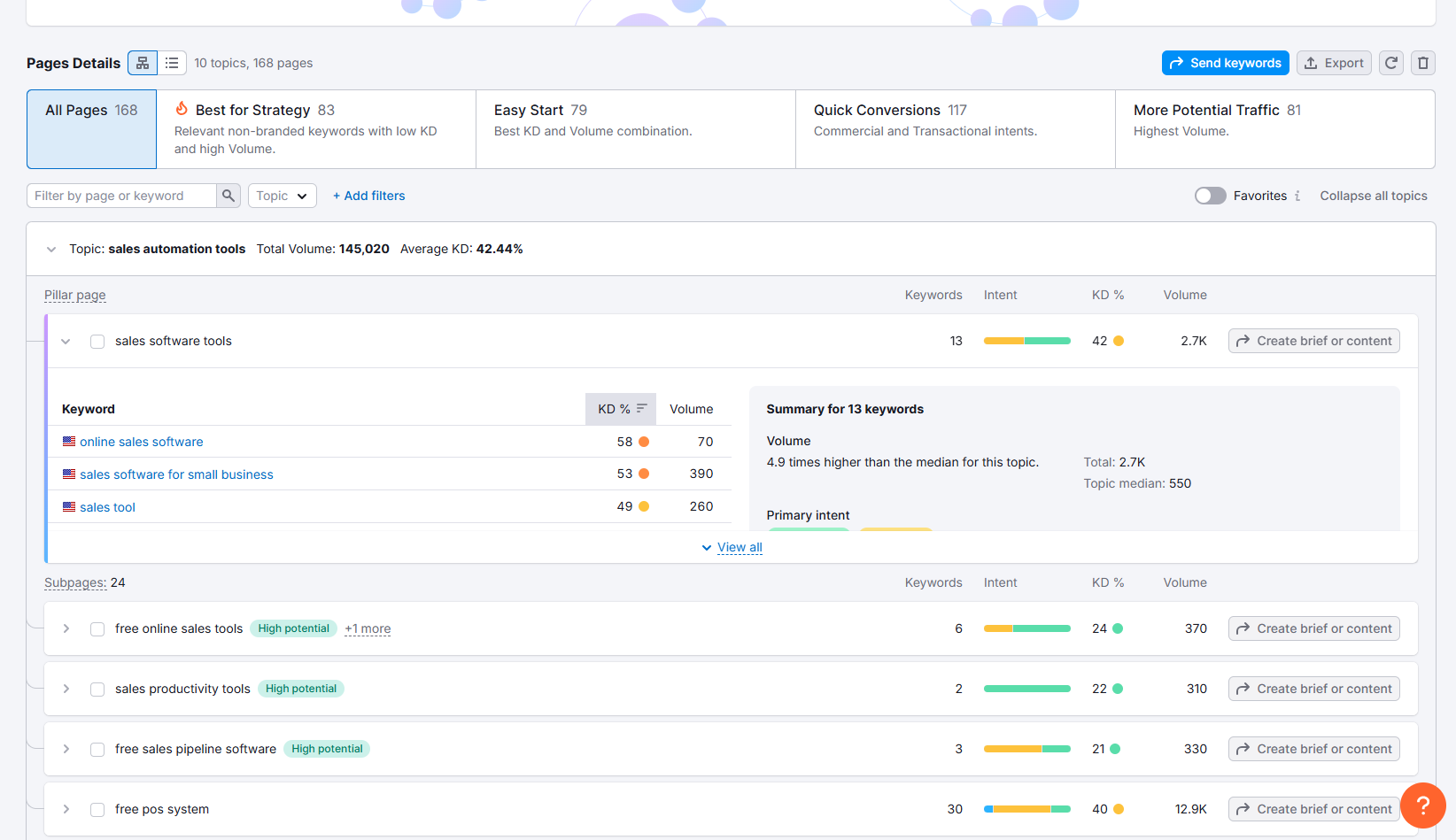Switch to list view of pages
Image resolution: width=1456 pixels, height=840 pixels.
point(172,63)
